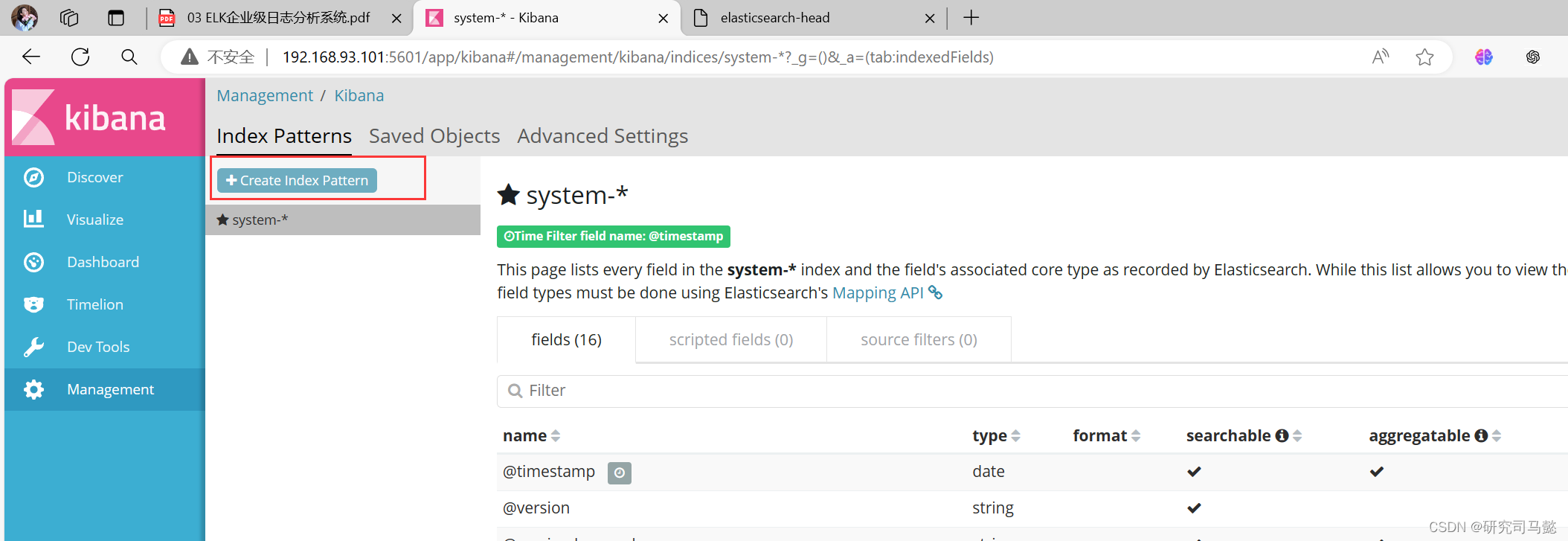Click the read aloud icon in address bar

(1381, 57)
